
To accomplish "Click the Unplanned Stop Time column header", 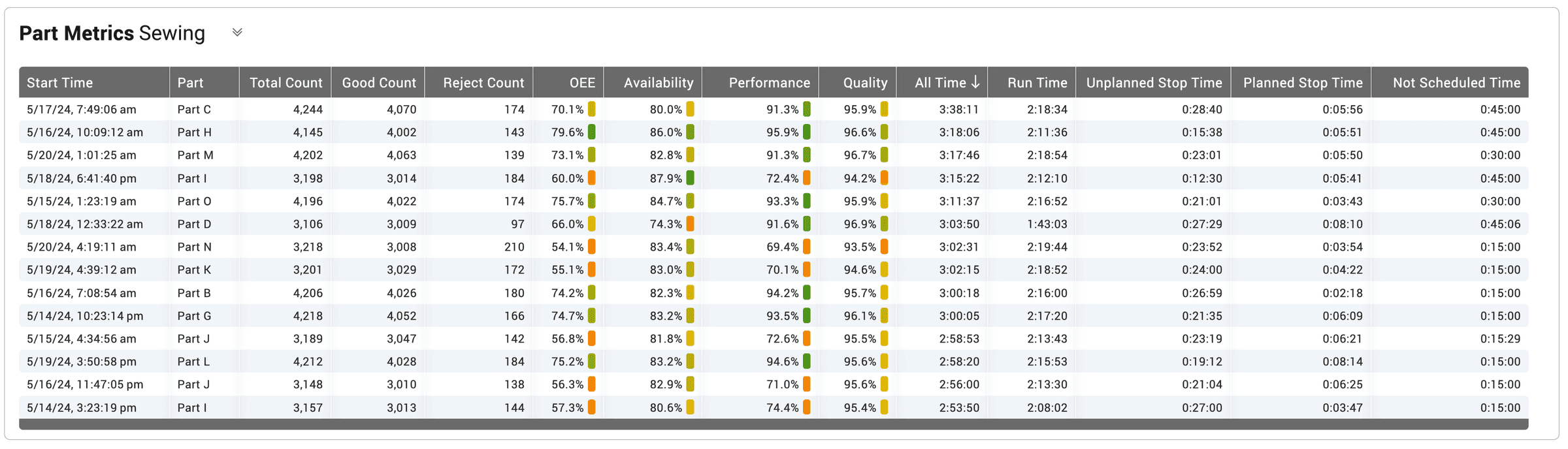I will tap(1153, 83).
